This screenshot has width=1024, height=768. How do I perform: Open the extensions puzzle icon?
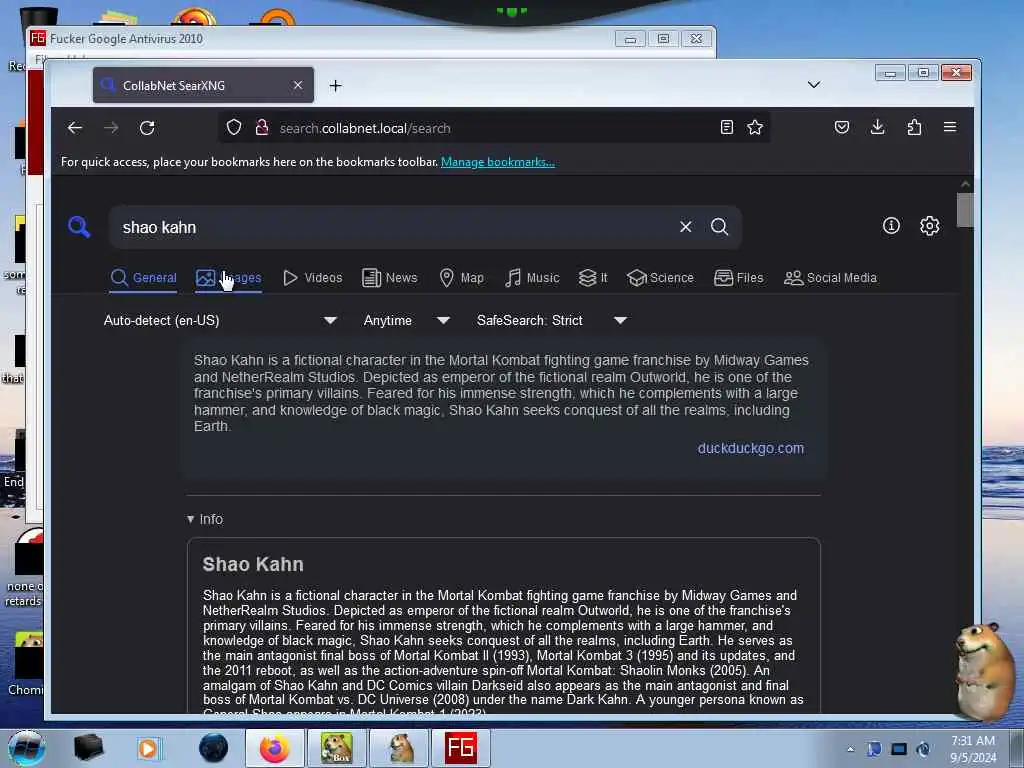[x=914, y=127]
